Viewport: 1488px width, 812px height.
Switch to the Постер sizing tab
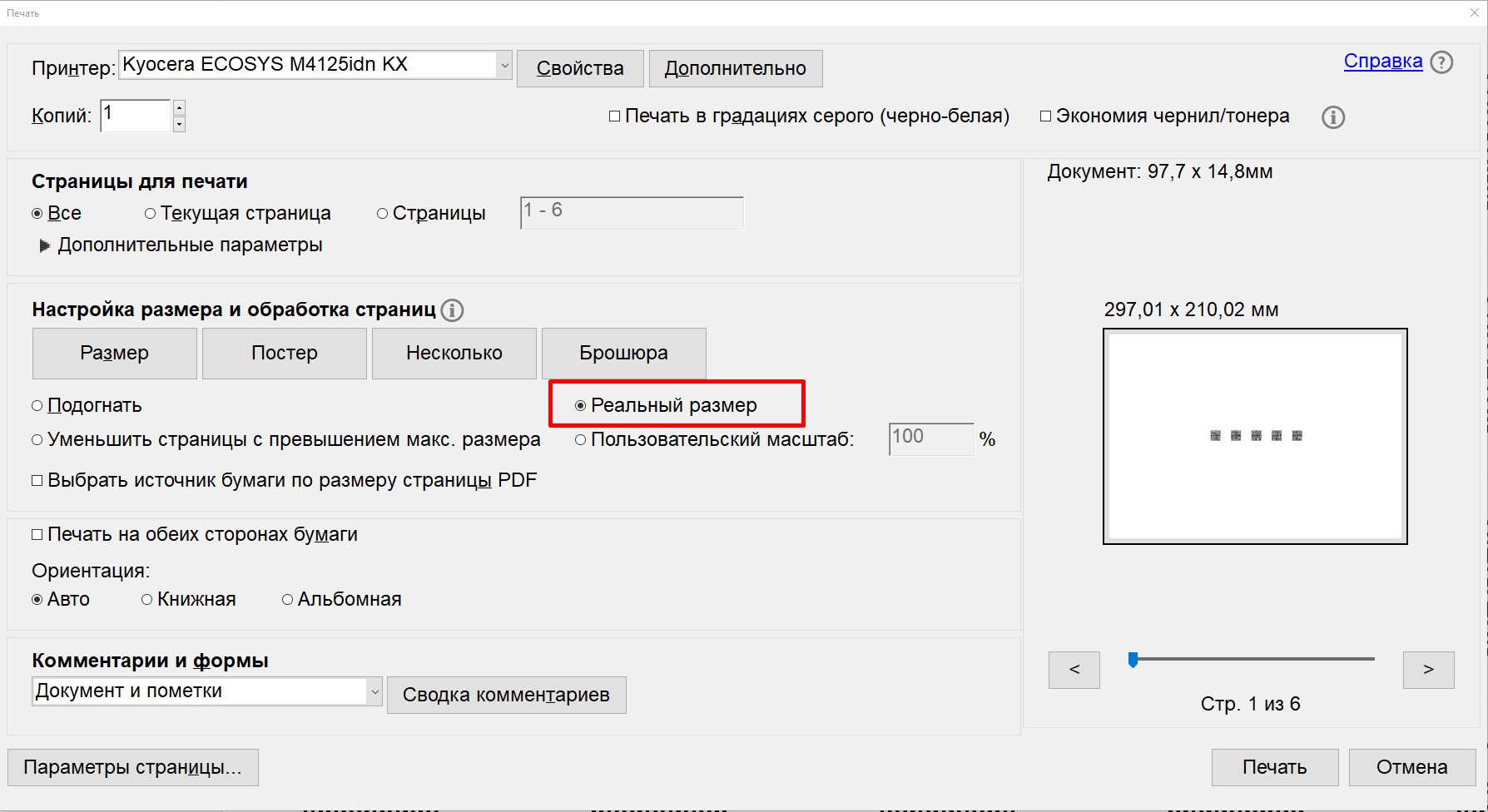click(284, 353)
